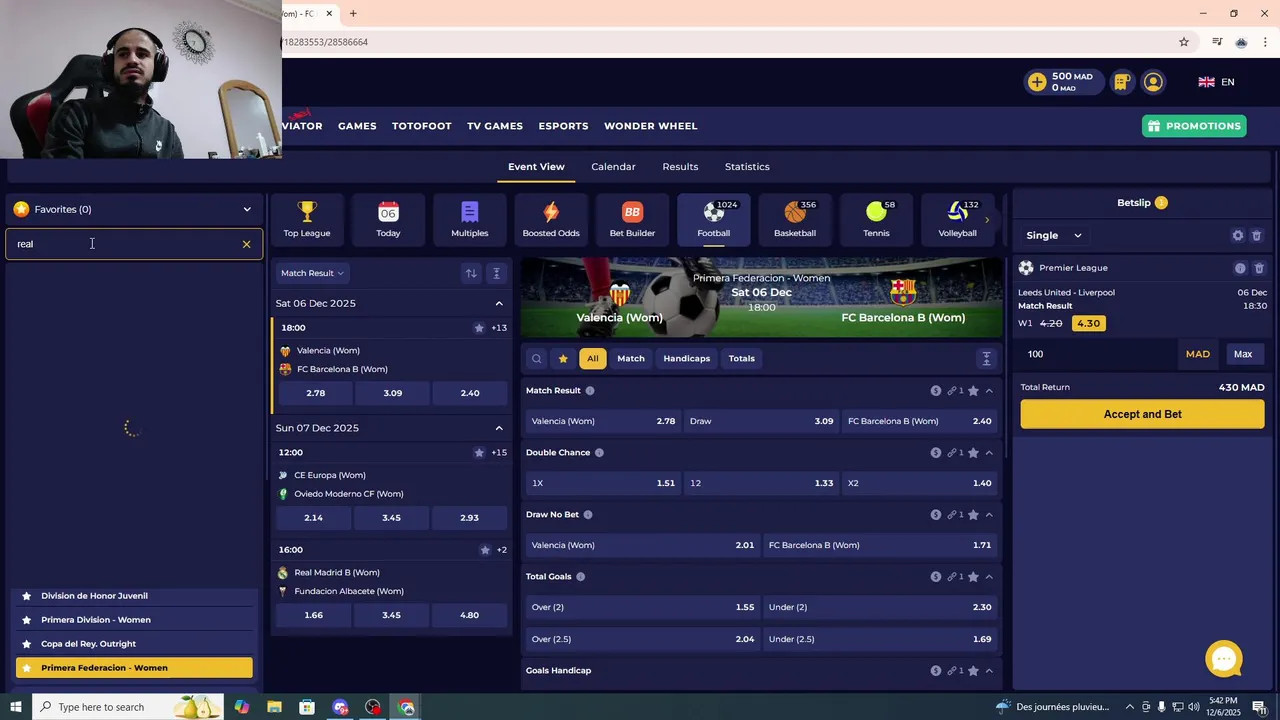This screenshot has height=720, width=1280.
Task: Select the Football sport icon
Action: point(714,219)
